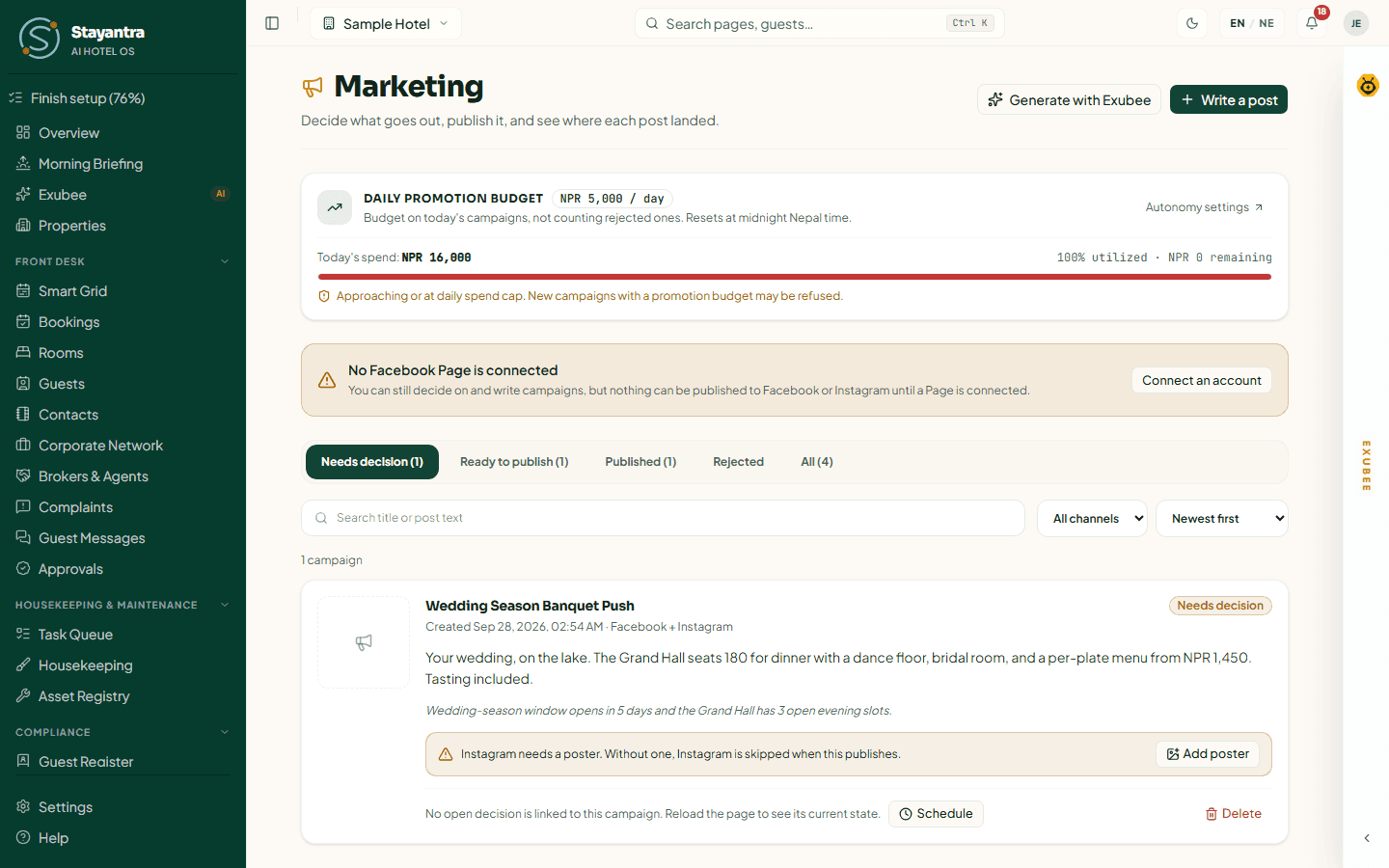Screen dimensions: 1389x868
Task: Toggle the sidebar collapse icon
Action: point(272,23)
